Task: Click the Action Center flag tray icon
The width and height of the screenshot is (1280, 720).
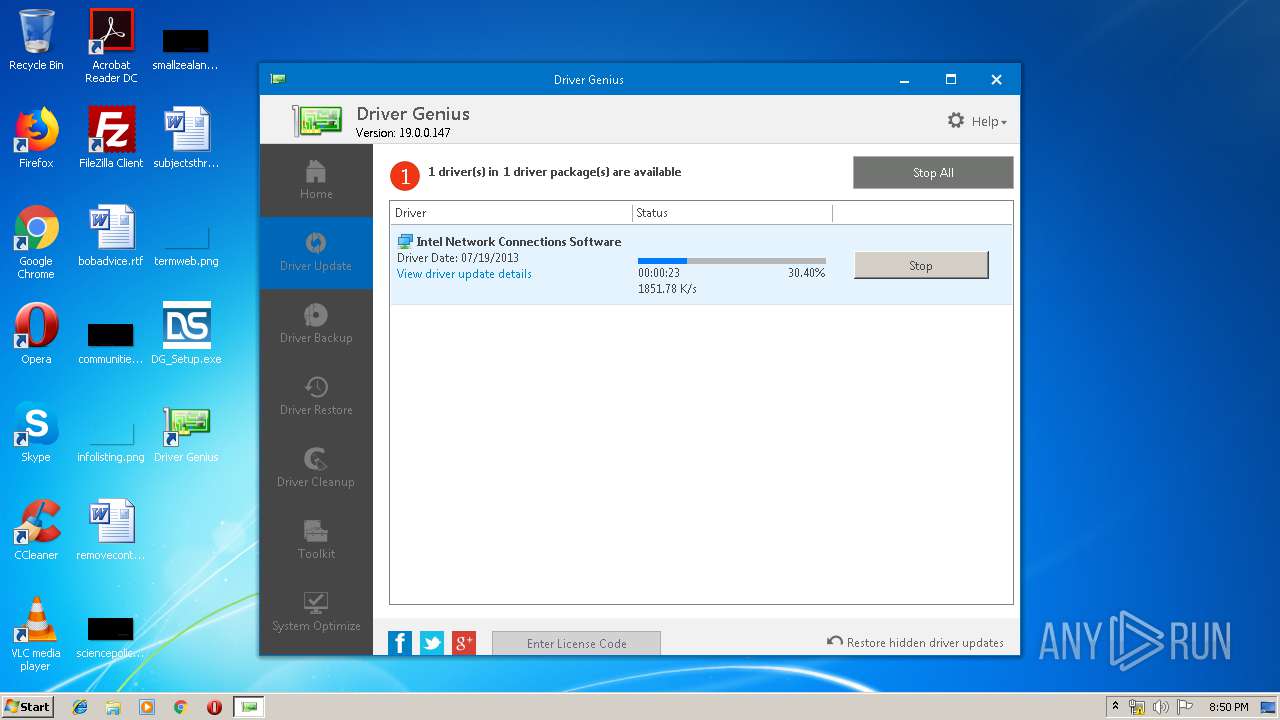Action: pyautogui.click(x=1184, y=707)
